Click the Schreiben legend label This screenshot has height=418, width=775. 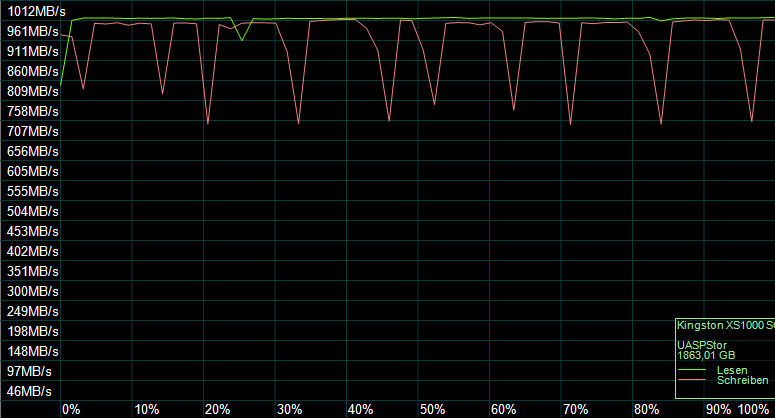743,380
